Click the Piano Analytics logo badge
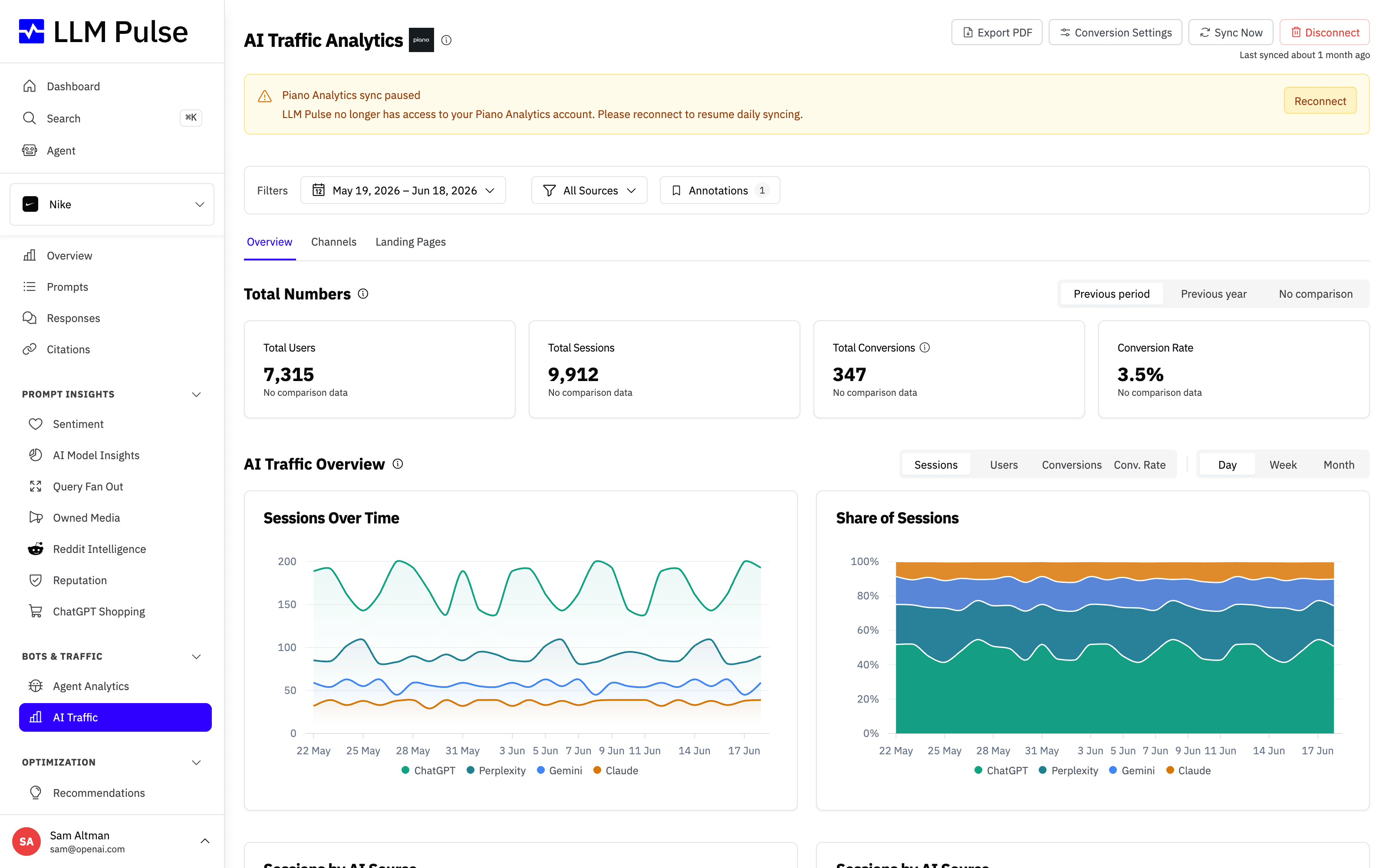This screenshot has height=868, width=1389. coord(421,40)
